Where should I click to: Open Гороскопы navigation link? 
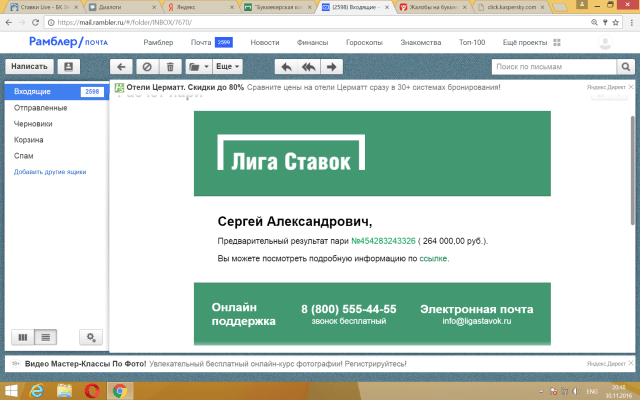pyautogui.click(x=364, y=42)
